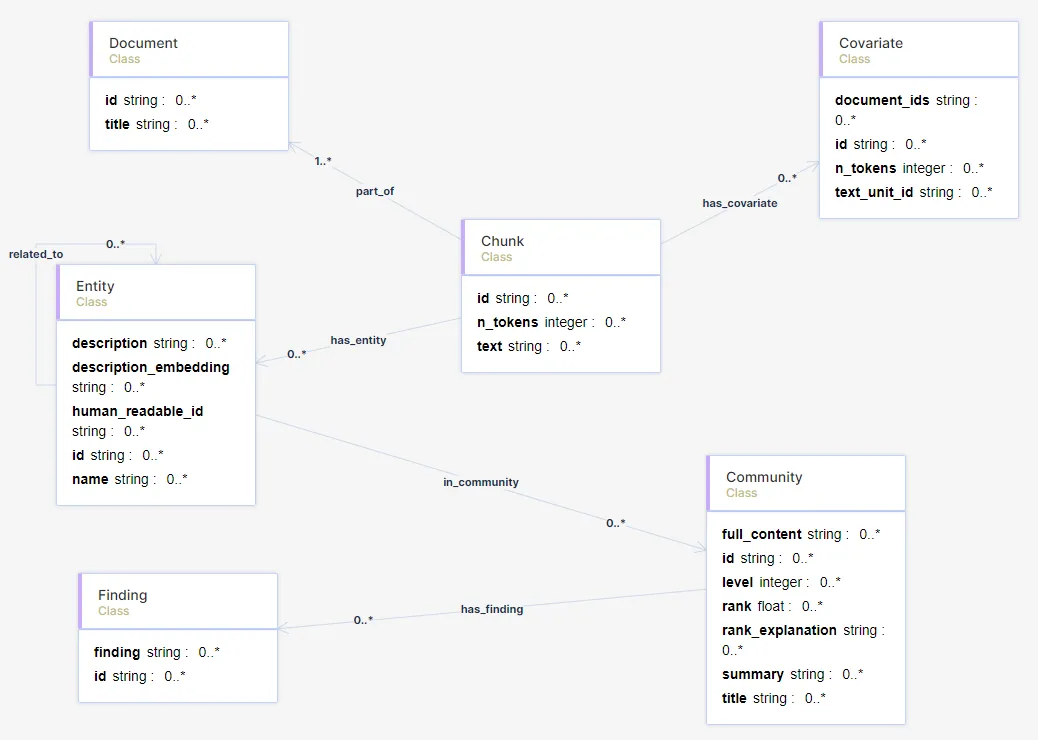This screenshot has height=740, width=1038.
Task: Click description_embedding attribute in Entity
Action: pyautogui.click(x=151, y=377)
